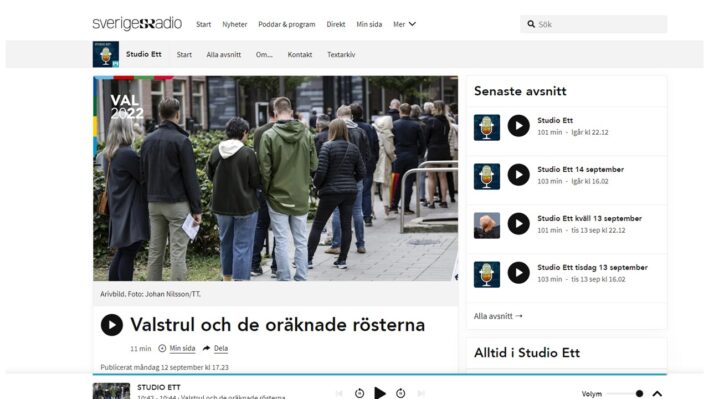Viewport: 709px width, 399px height.
Task: Open thumbnail of Studio Ett 14 september episode
Action: (x=487, y=176)
